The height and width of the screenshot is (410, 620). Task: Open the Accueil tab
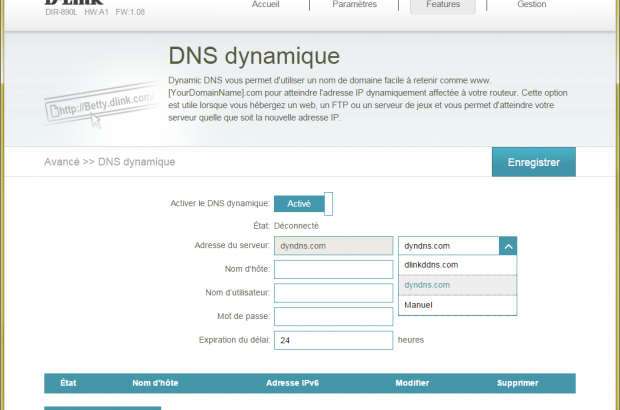[x=265, y=5]
